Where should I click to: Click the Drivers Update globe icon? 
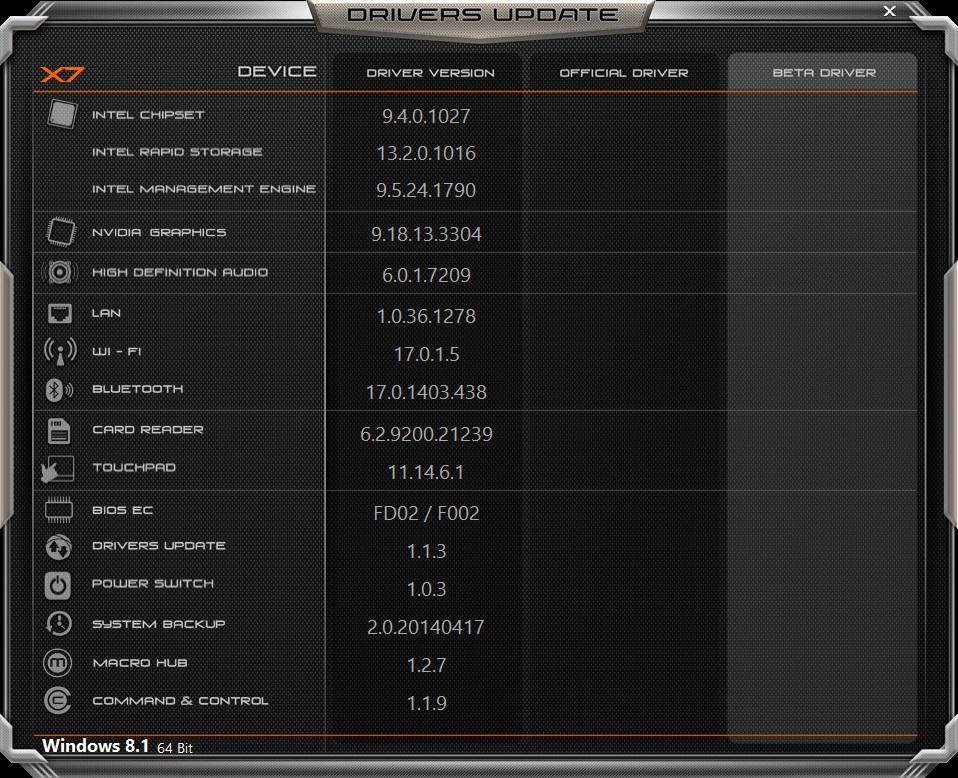tap(59, 547)
